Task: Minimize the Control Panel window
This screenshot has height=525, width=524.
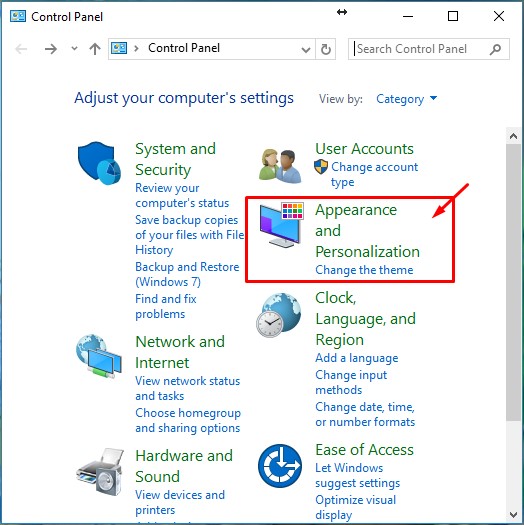Action: (x=407, y=16)
